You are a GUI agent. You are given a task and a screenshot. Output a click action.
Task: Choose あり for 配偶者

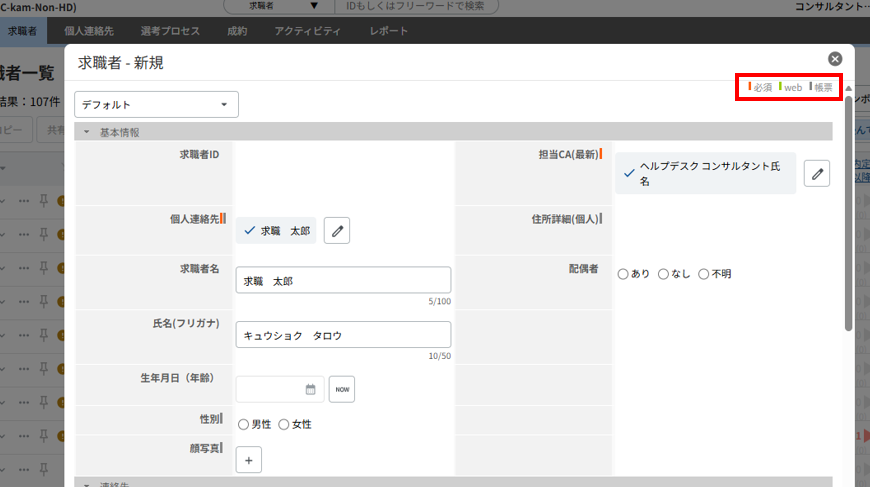(623, 274)
